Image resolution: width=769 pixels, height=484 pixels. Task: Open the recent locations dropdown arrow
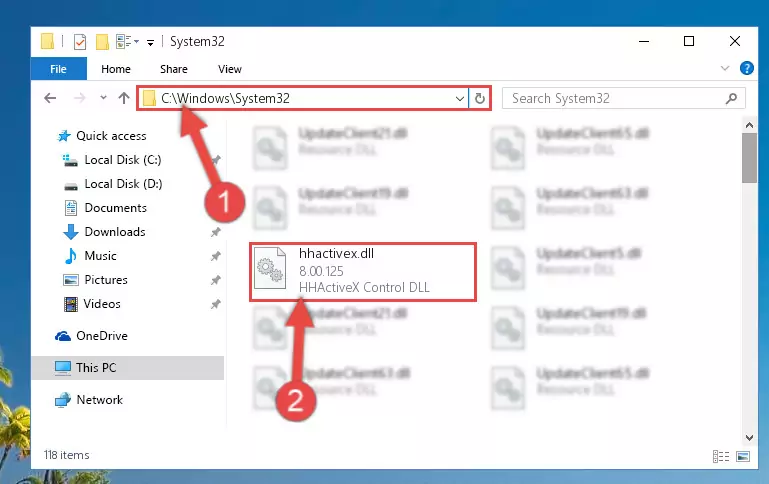[103, 98]
